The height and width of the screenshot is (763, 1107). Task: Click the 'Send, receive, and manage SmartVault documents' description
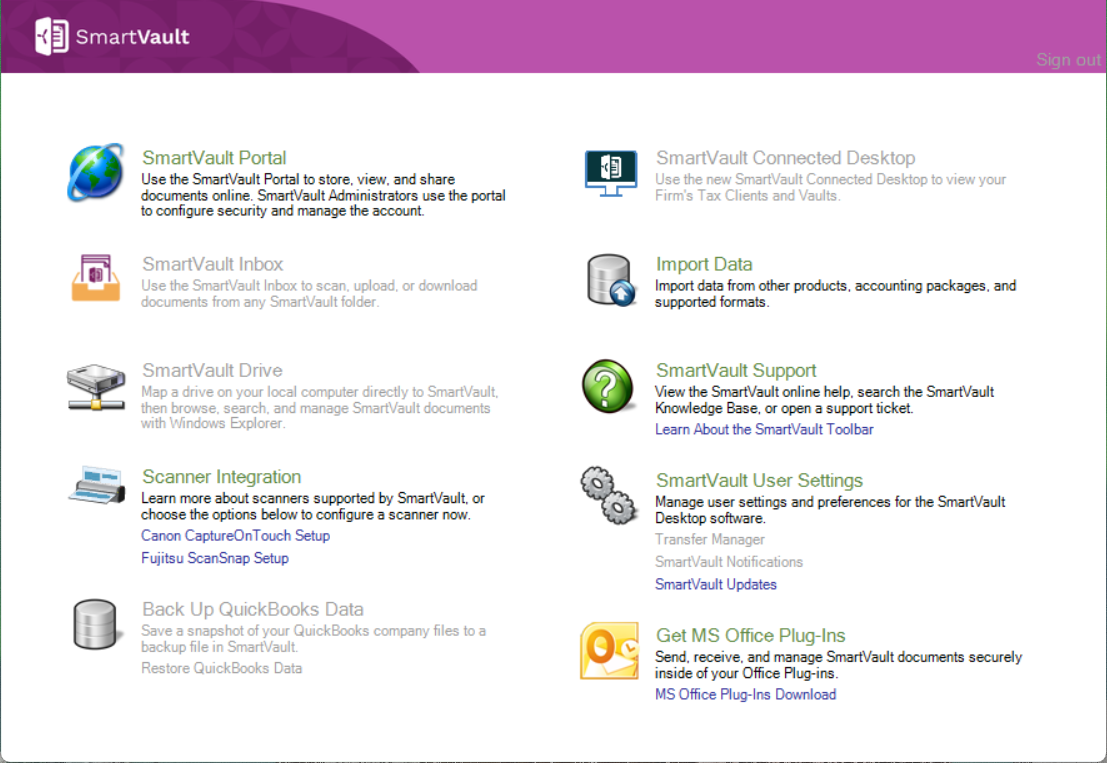pyautogui.click(x=838, y=665)
